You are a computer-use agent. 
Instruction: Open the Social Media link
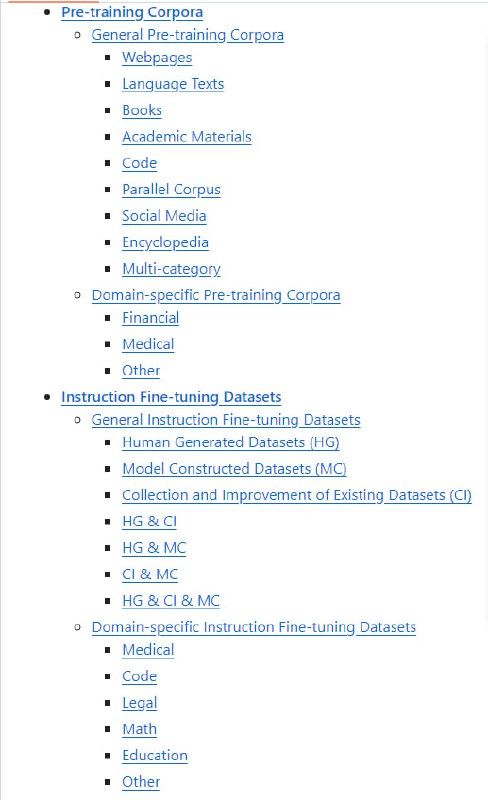coord(164,216)
